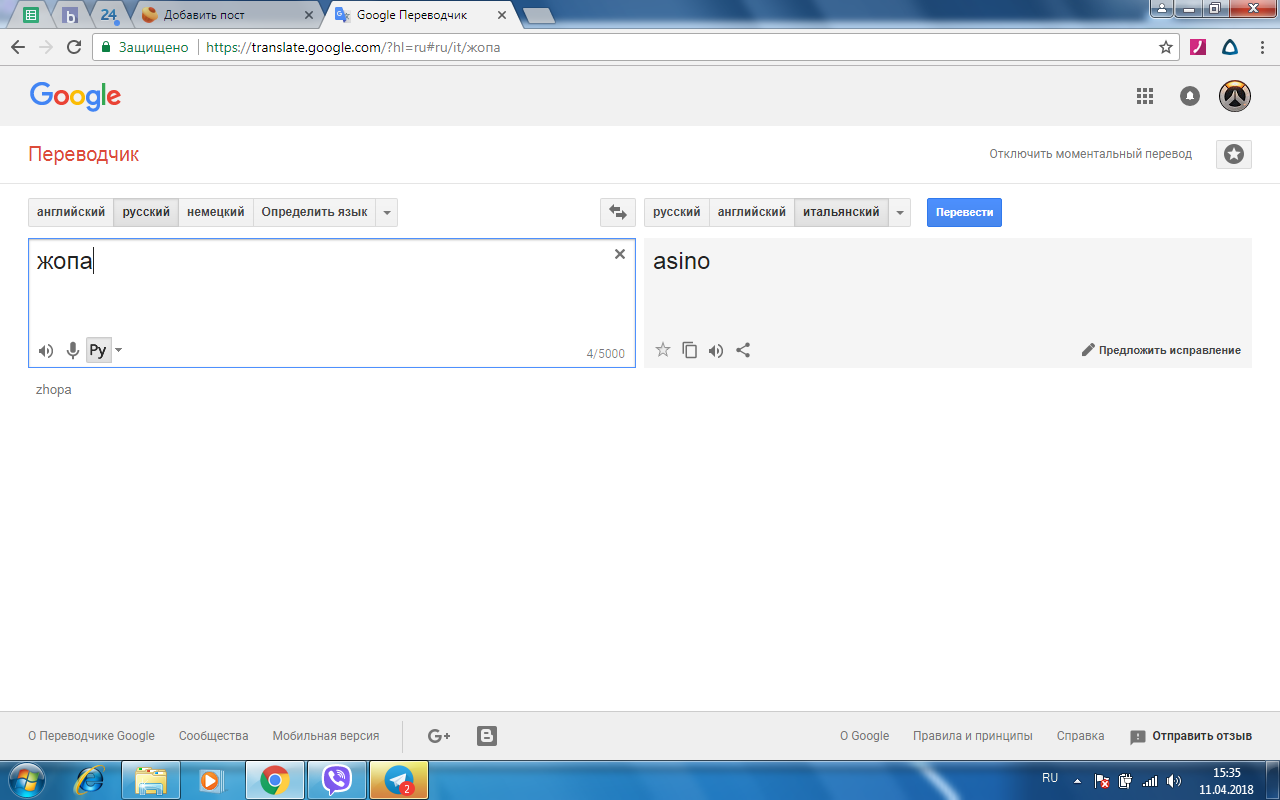Expand source language dropdown list

point(387,212)
